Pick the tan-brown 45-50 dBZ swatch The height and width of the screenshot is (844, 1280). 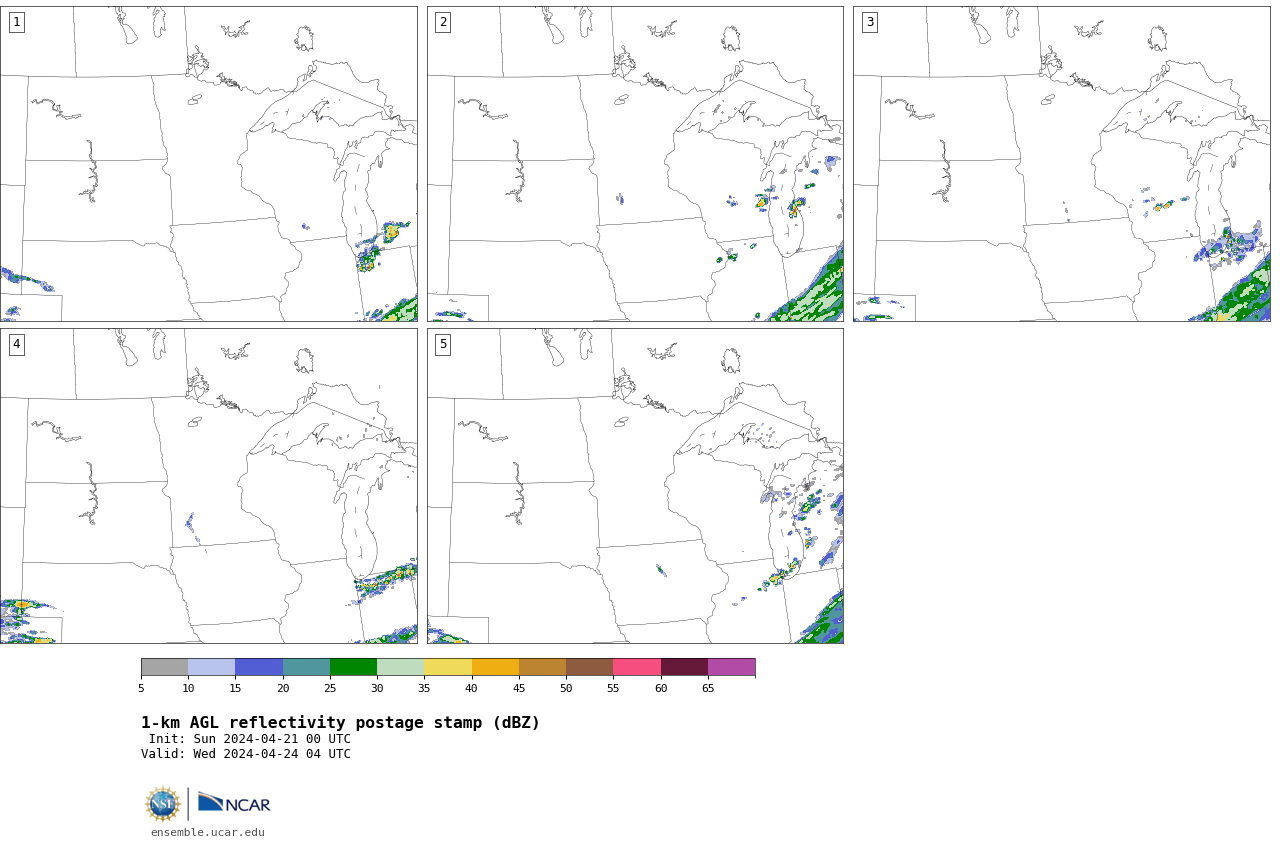click(x=542, y=667)
